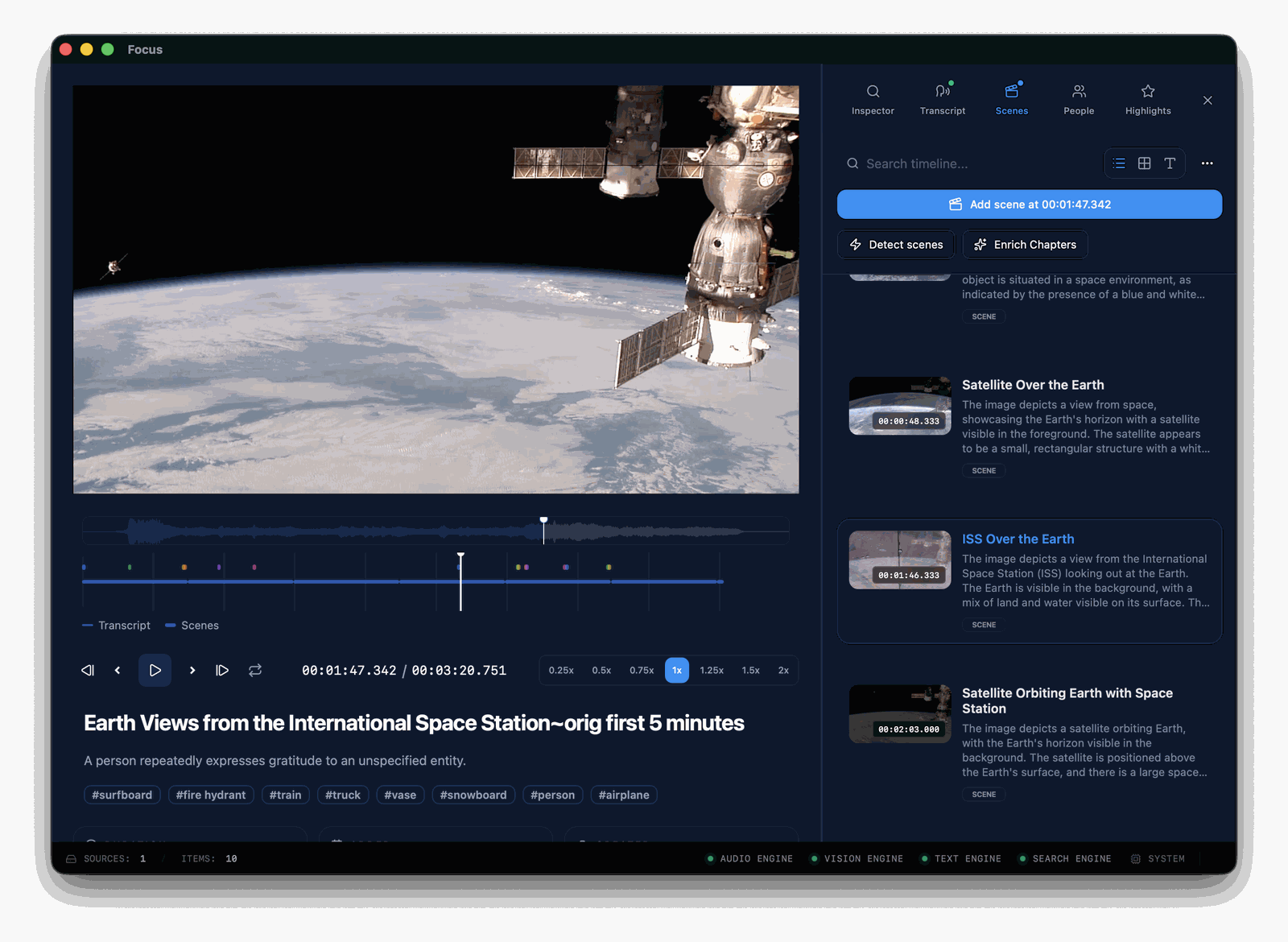The height and width of the screenshot is (942, 1288).
Task: Choose the #vase tag
Action: tap(400, 795)
